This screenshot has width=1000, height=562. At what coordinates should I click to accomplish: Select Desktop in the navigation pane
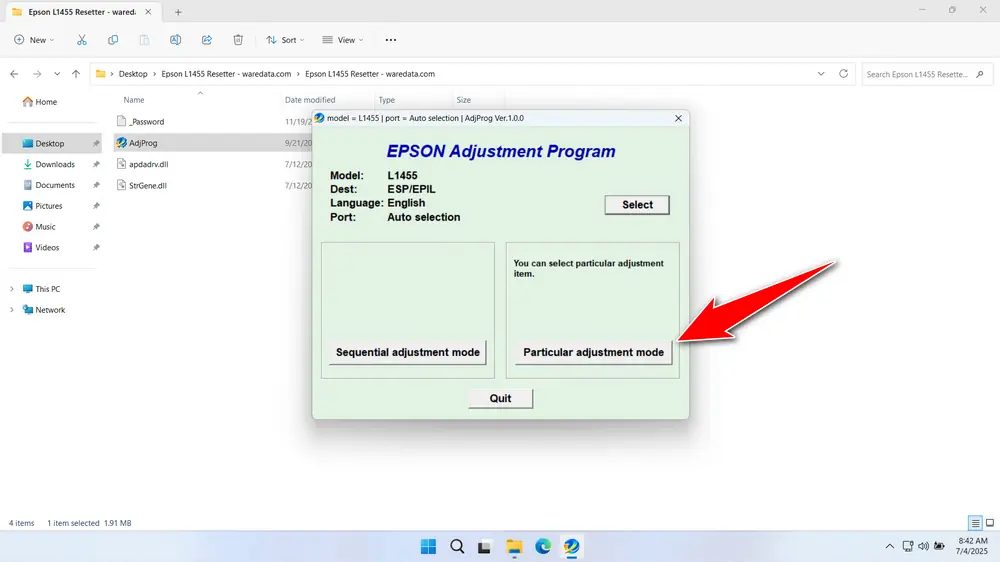pos(51,144)
